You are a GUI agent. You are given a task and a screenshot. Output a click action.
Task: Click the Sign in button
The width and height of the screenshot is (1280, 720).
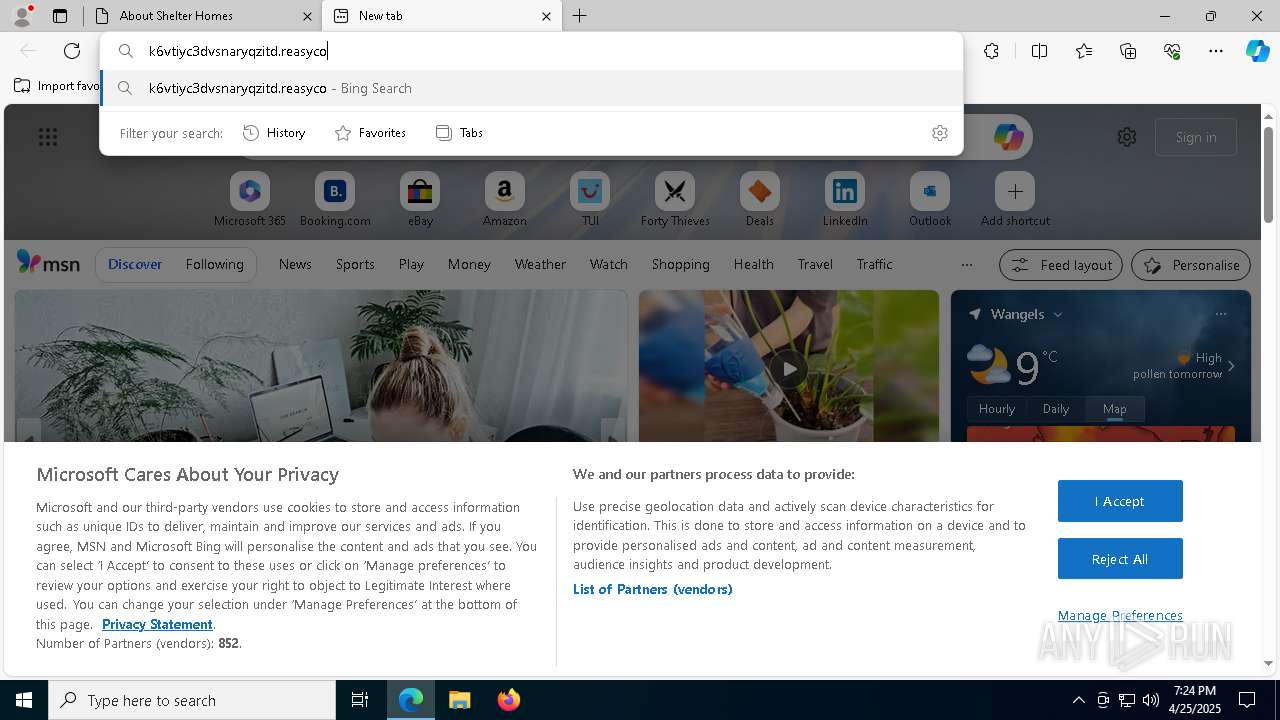[x=1196, y=137]
